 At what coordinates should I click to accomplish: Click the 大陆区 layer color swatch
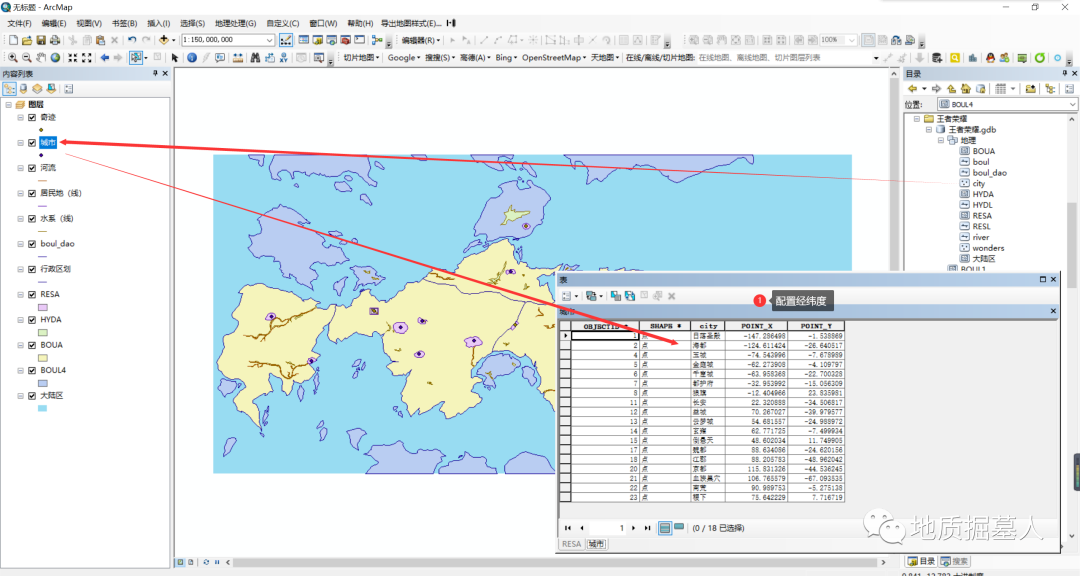tap(42, 409)
